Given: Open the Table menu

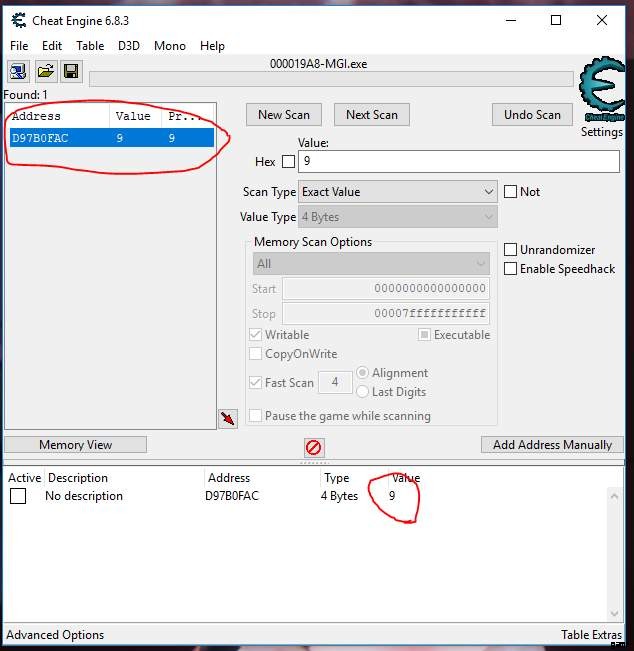Looking at the screenshot, I should pyautogui.click(x=90, y=46).
